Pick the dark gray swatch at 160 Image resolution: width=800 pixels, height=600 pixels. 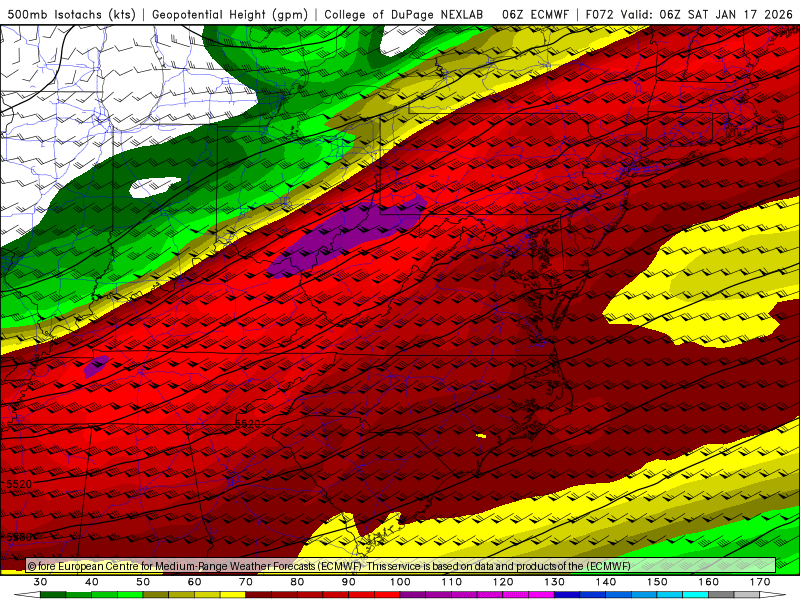721,595
